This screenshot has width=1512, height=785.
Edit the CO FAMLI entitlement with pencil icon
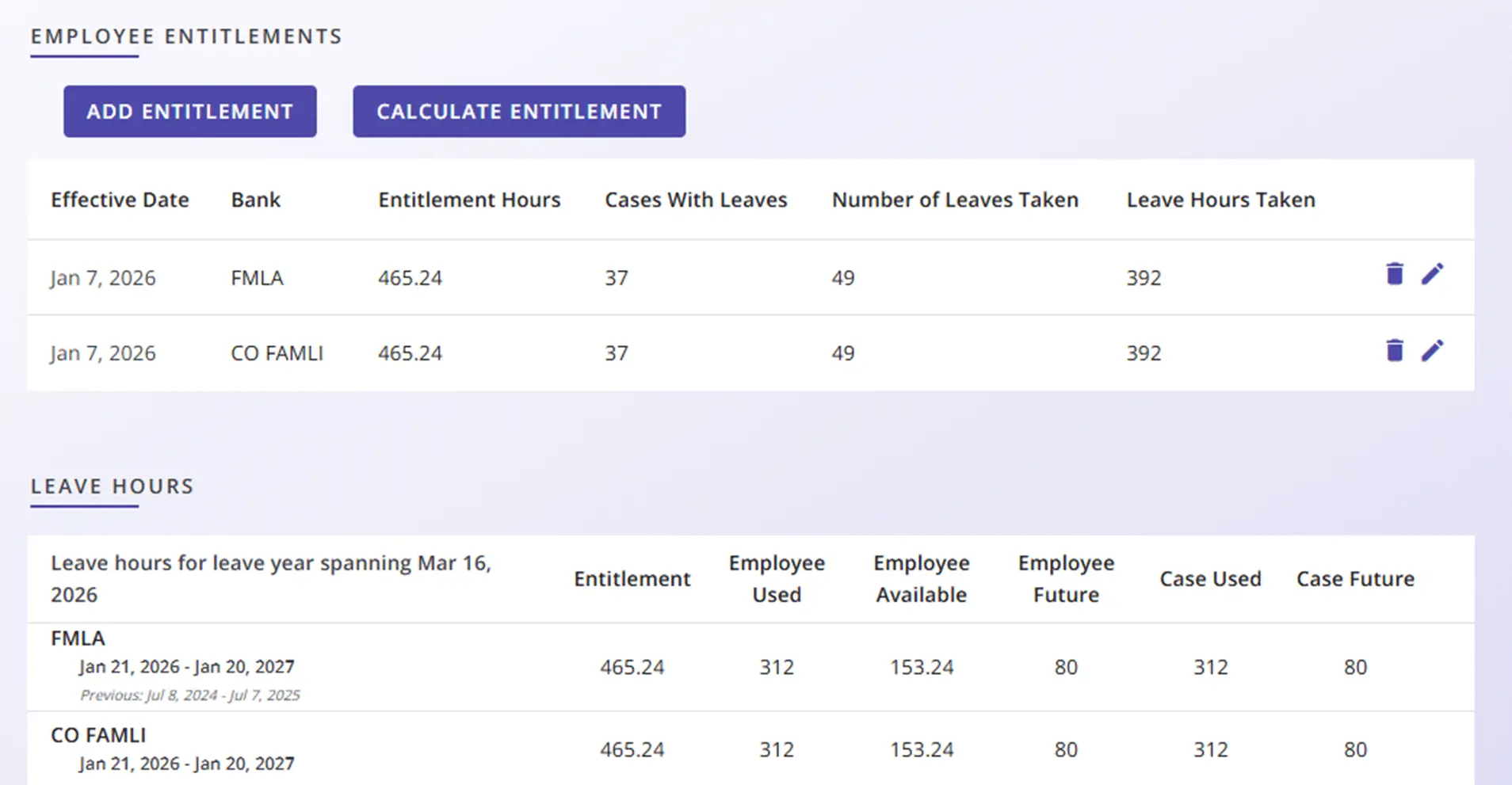[x=1433, y=350]
